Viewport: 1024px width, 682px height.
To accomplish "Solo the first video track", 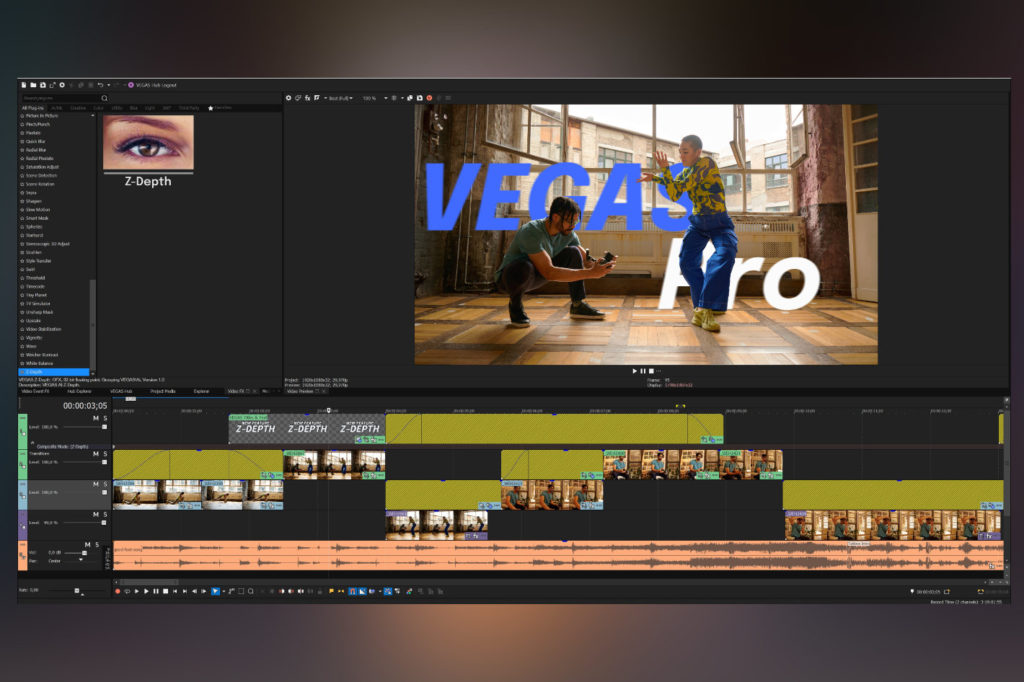I will coord(105,418).
